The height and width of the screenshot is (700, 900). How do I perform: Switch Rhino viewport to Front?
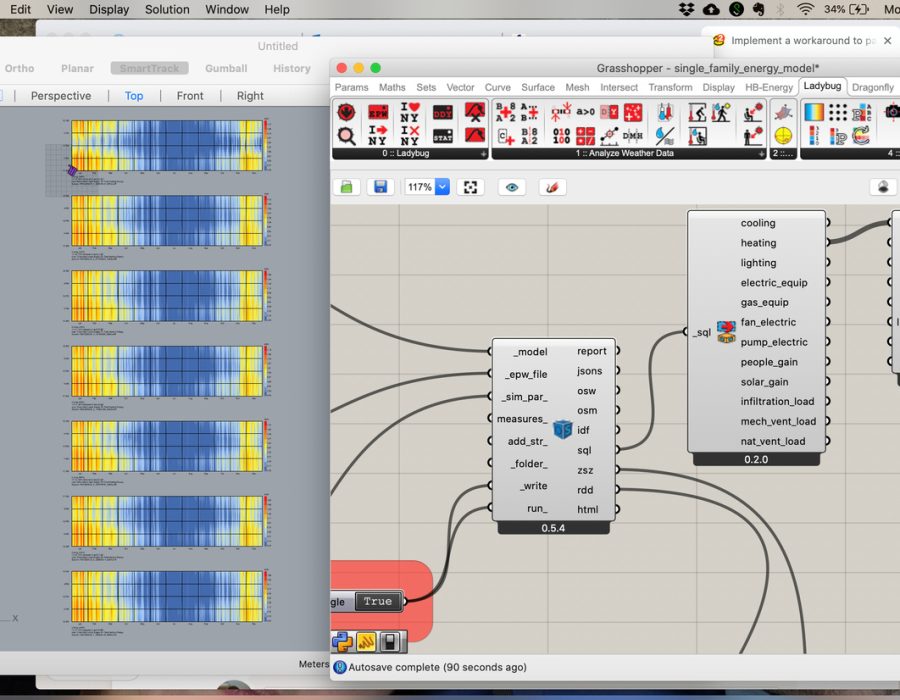click(190, 96)
